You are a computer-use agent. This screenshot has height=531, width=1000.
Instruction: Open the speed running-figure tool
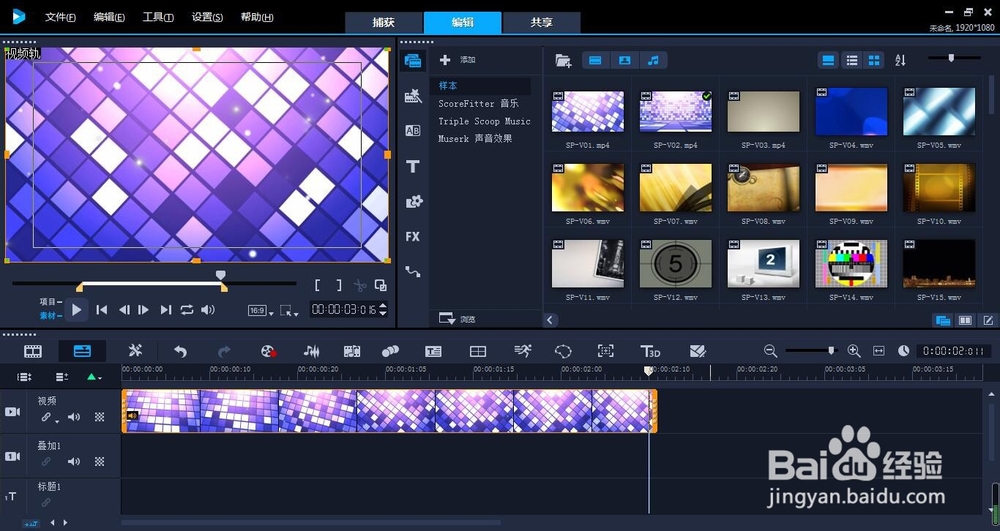click(x=522, y=351)
